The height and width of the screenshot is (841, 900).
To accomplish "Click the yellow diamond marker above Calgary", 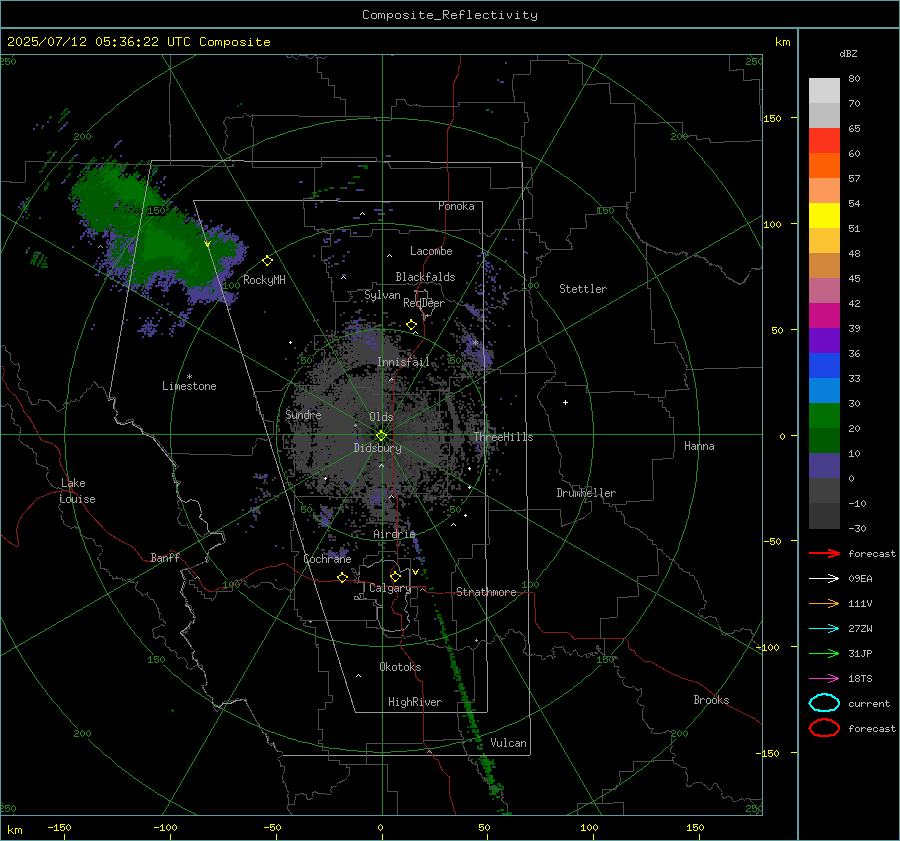I will click(x=395, y=576).
